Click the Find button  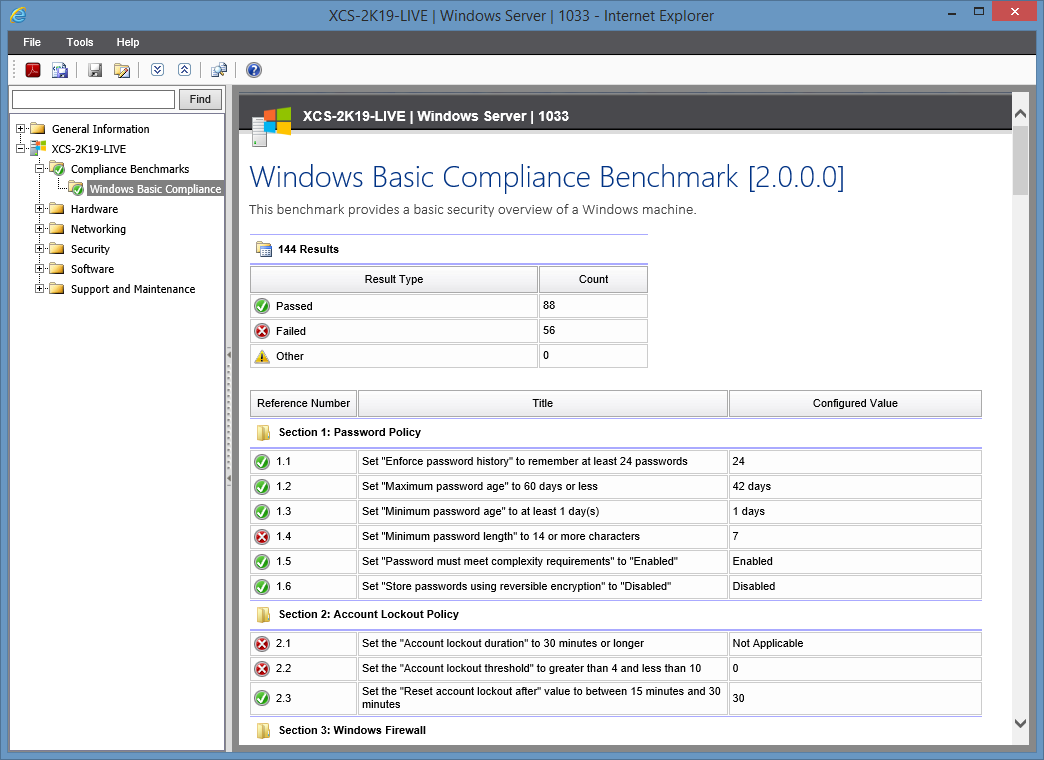[200, 99]
